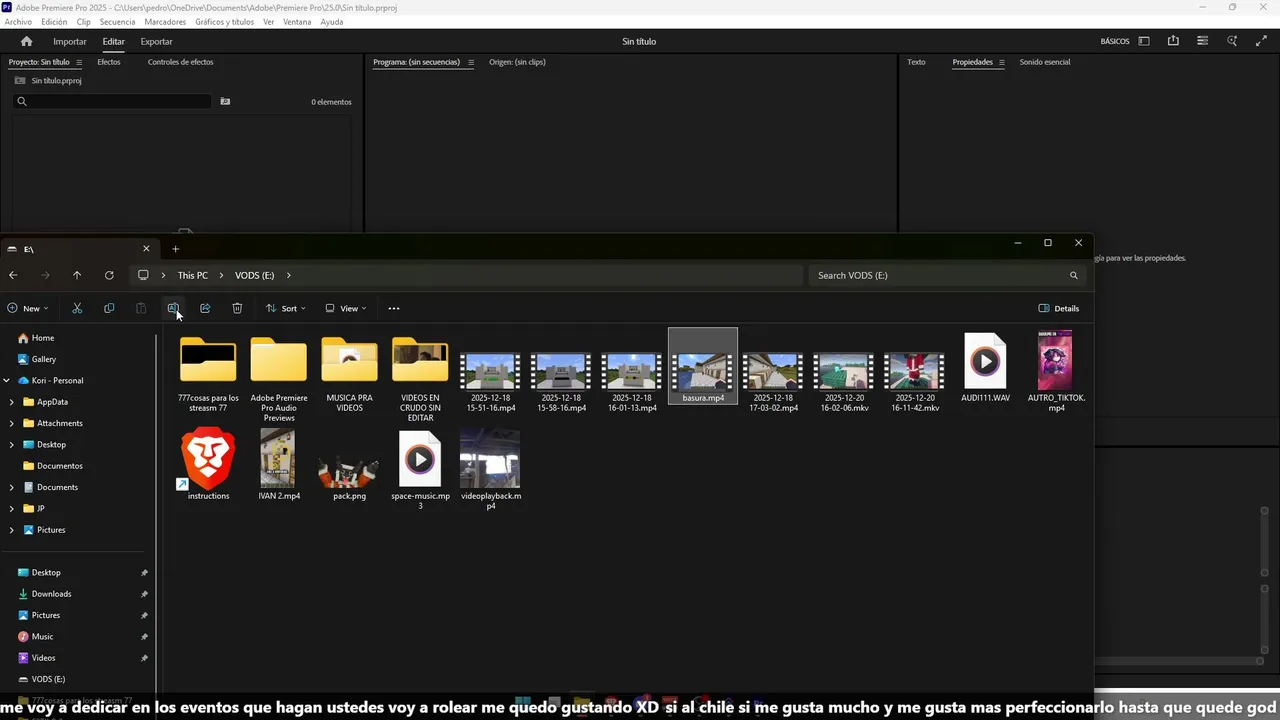This screenshot has width=1280, height=720.
Task: Go up one folder in Explorer
Action: 77,275
